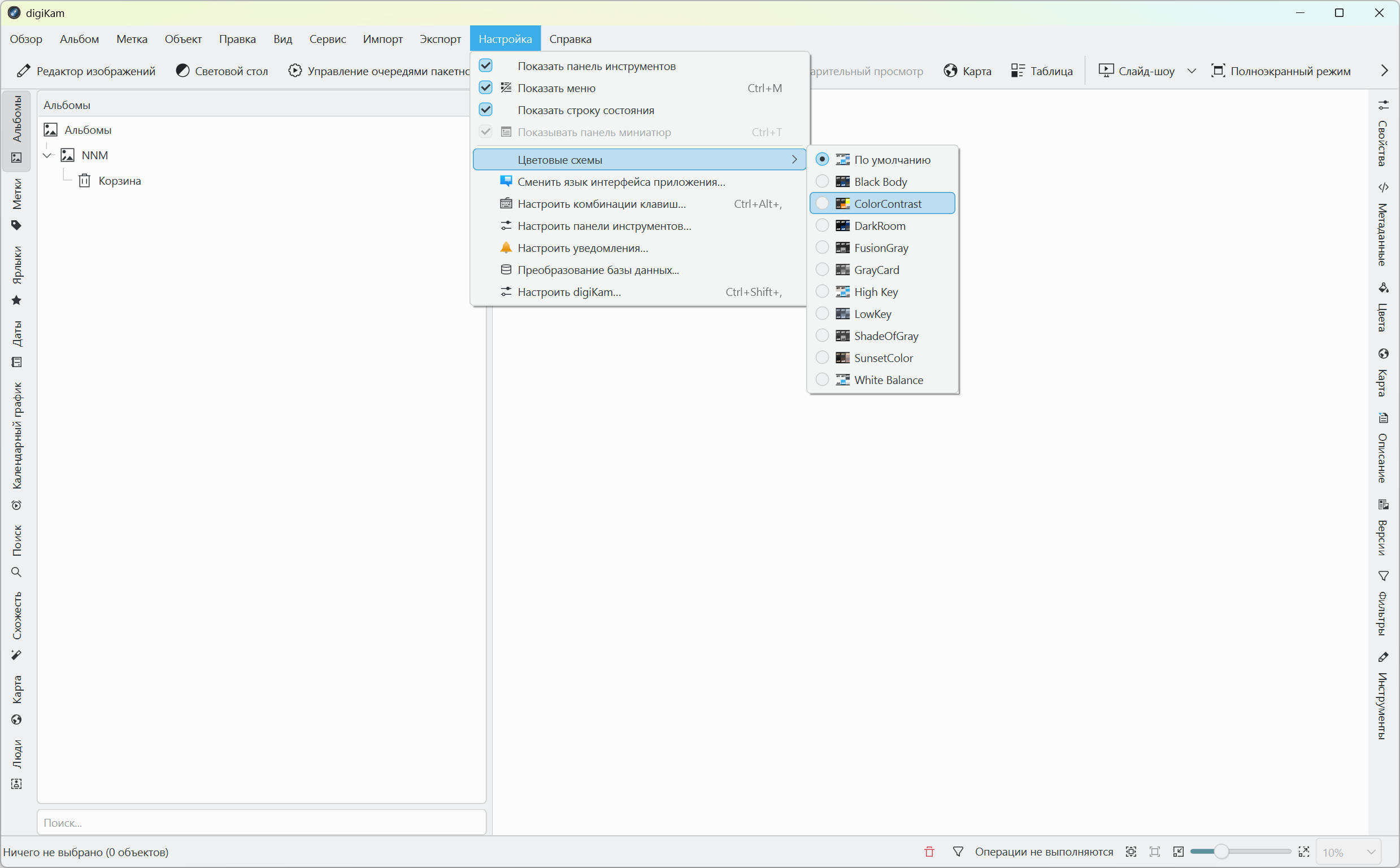This screenshot has height=868, width=1400.
Task: Open the Light Table (Световой стол) icon
Action: coord(182,71)
